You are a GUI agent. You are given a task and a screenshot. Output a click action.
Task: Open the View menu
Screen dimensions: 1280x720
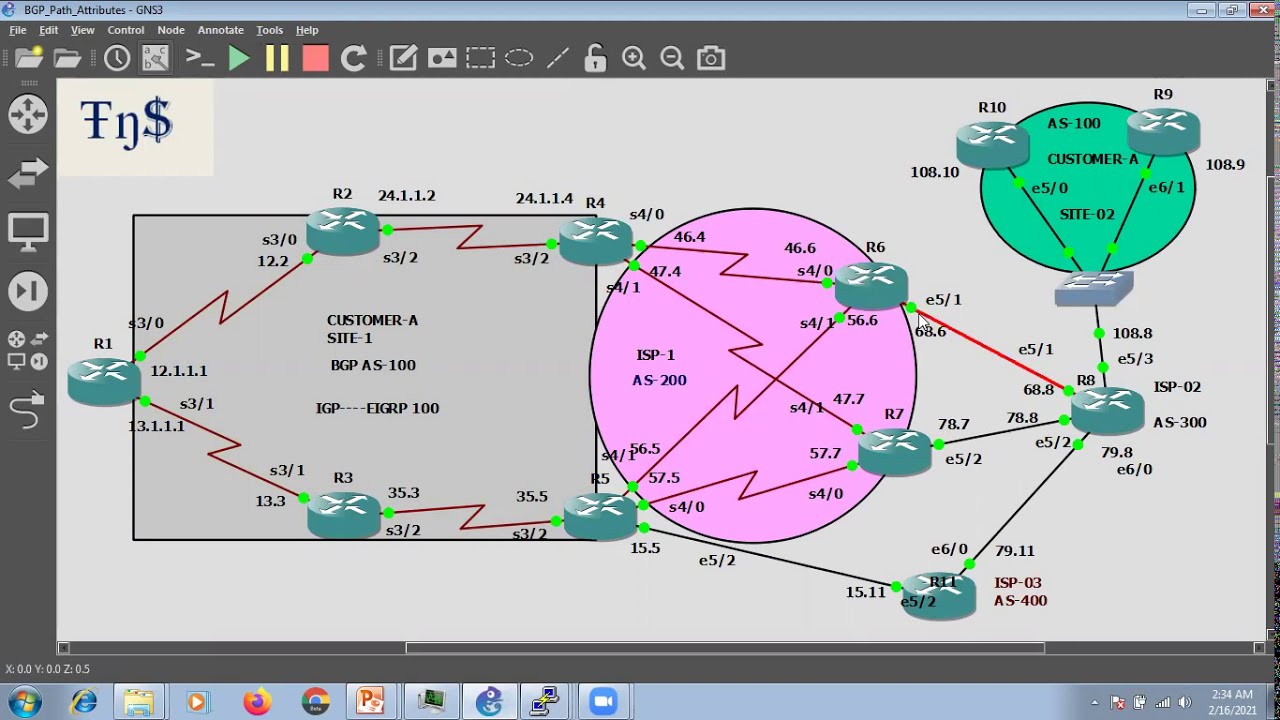point(82,30)
